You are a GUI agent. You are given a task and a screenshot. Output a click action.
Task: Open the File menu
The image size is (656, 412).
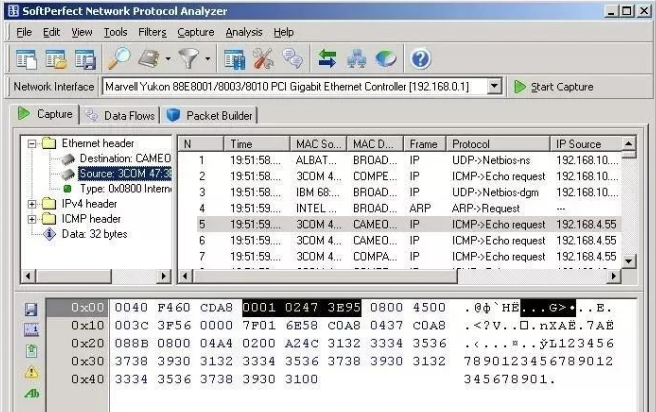tap(24, 32)
